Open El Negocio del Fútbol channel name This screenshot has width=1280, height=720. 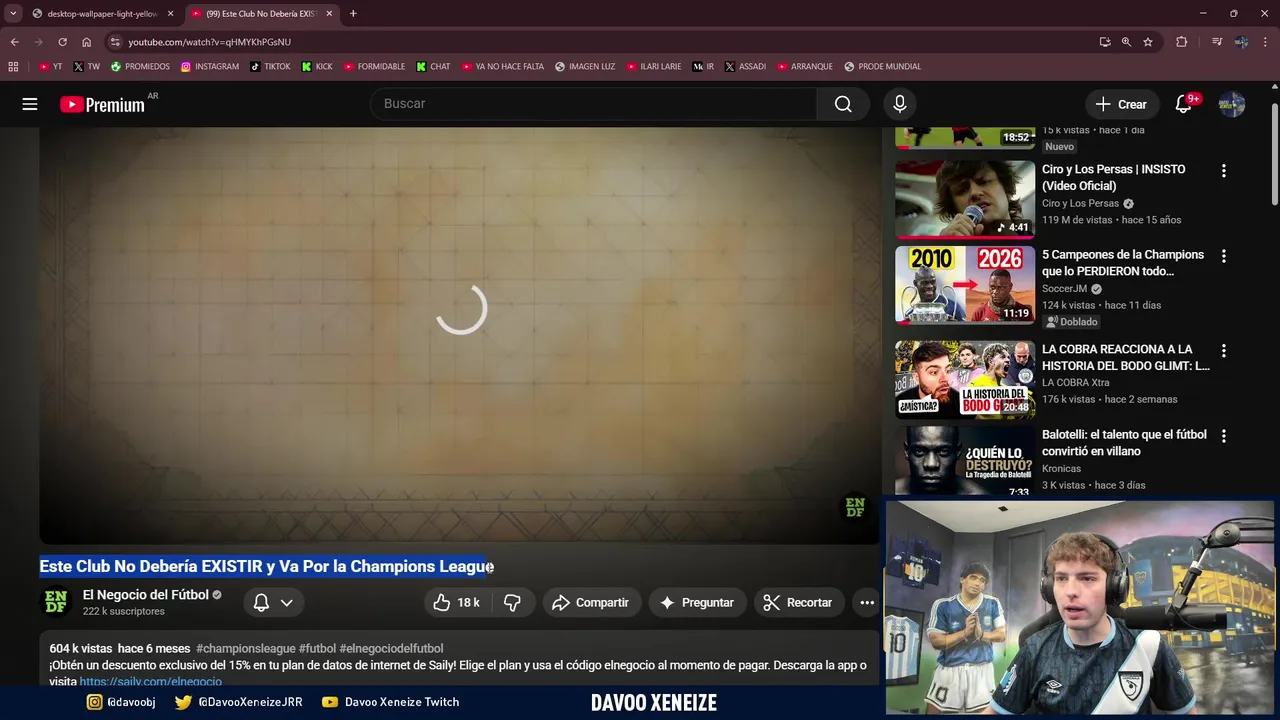point(146,594)
